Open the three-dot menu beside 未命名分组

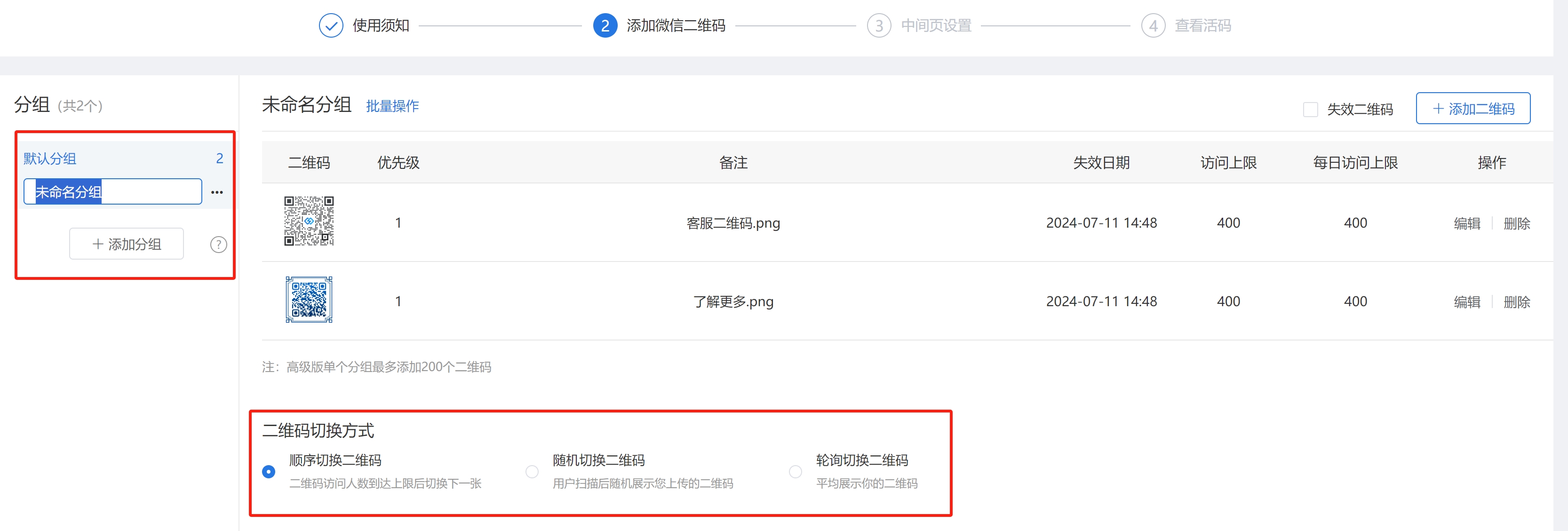click(x=217, y=192)
